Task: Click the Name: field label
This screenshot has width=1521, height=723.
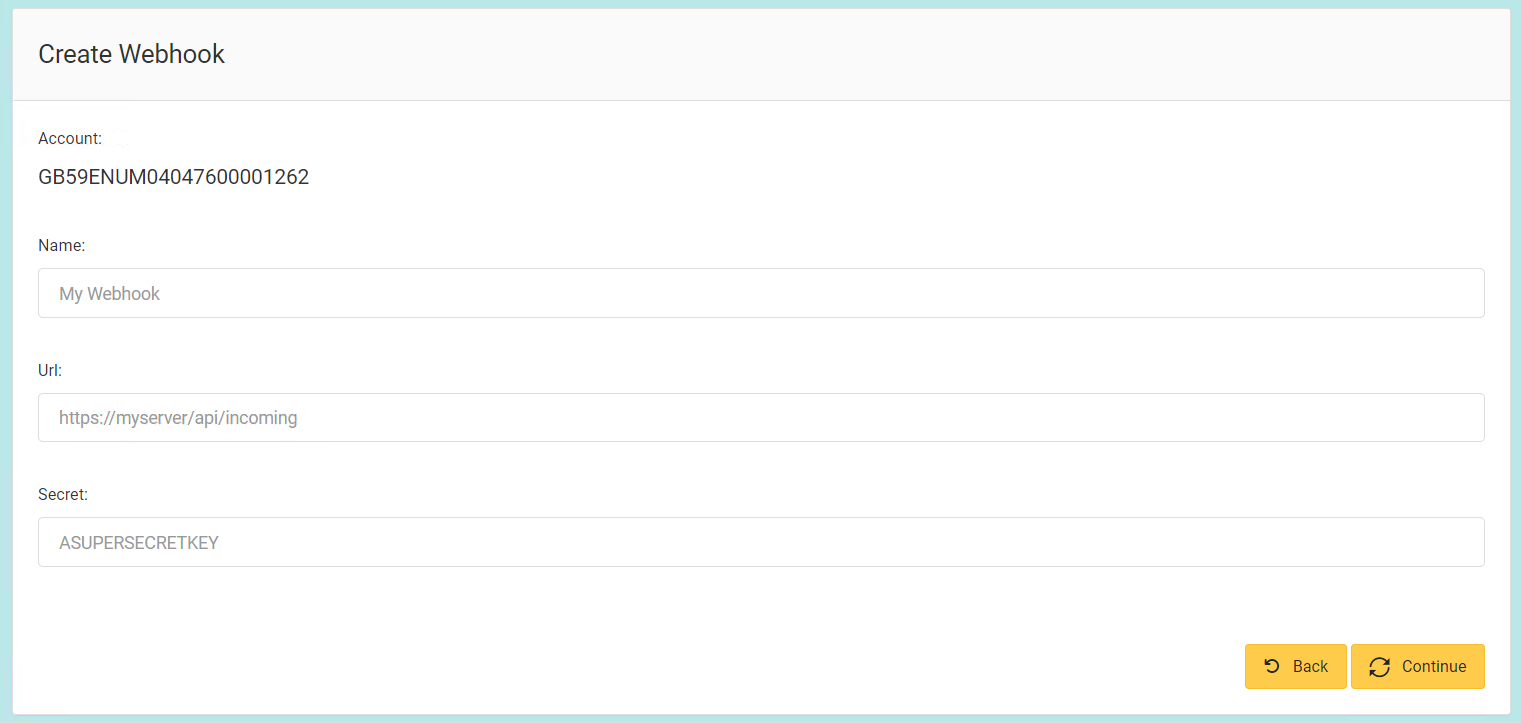Action: (62, 245)
